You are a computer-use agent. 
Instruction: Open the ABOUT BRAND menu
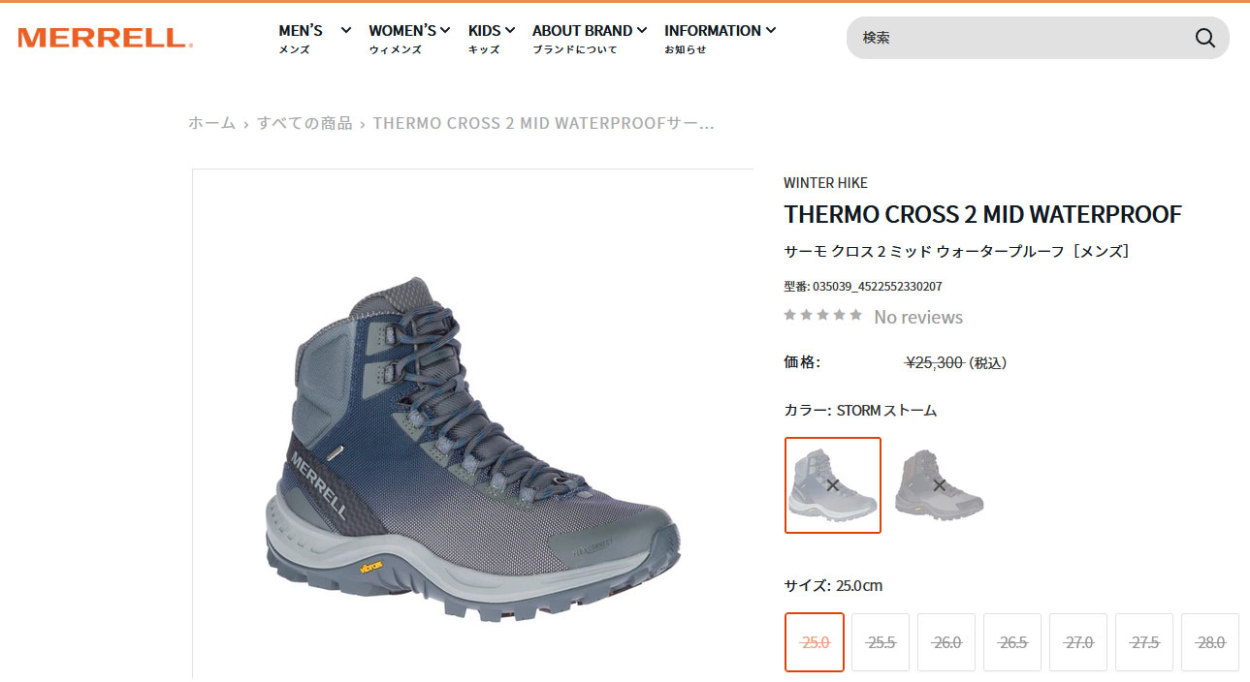tap(589, 38)
